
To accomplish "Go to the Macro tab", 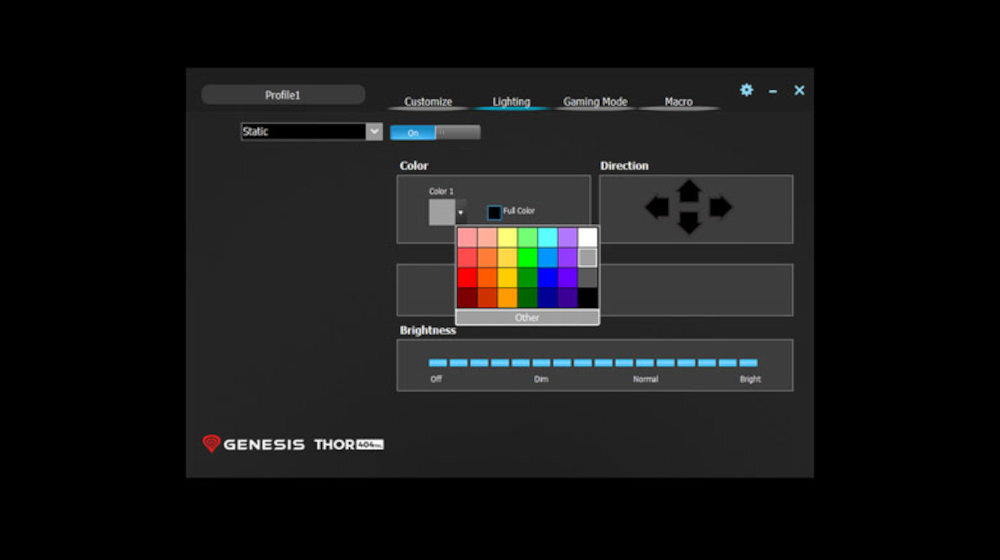I will pos(678,102).
